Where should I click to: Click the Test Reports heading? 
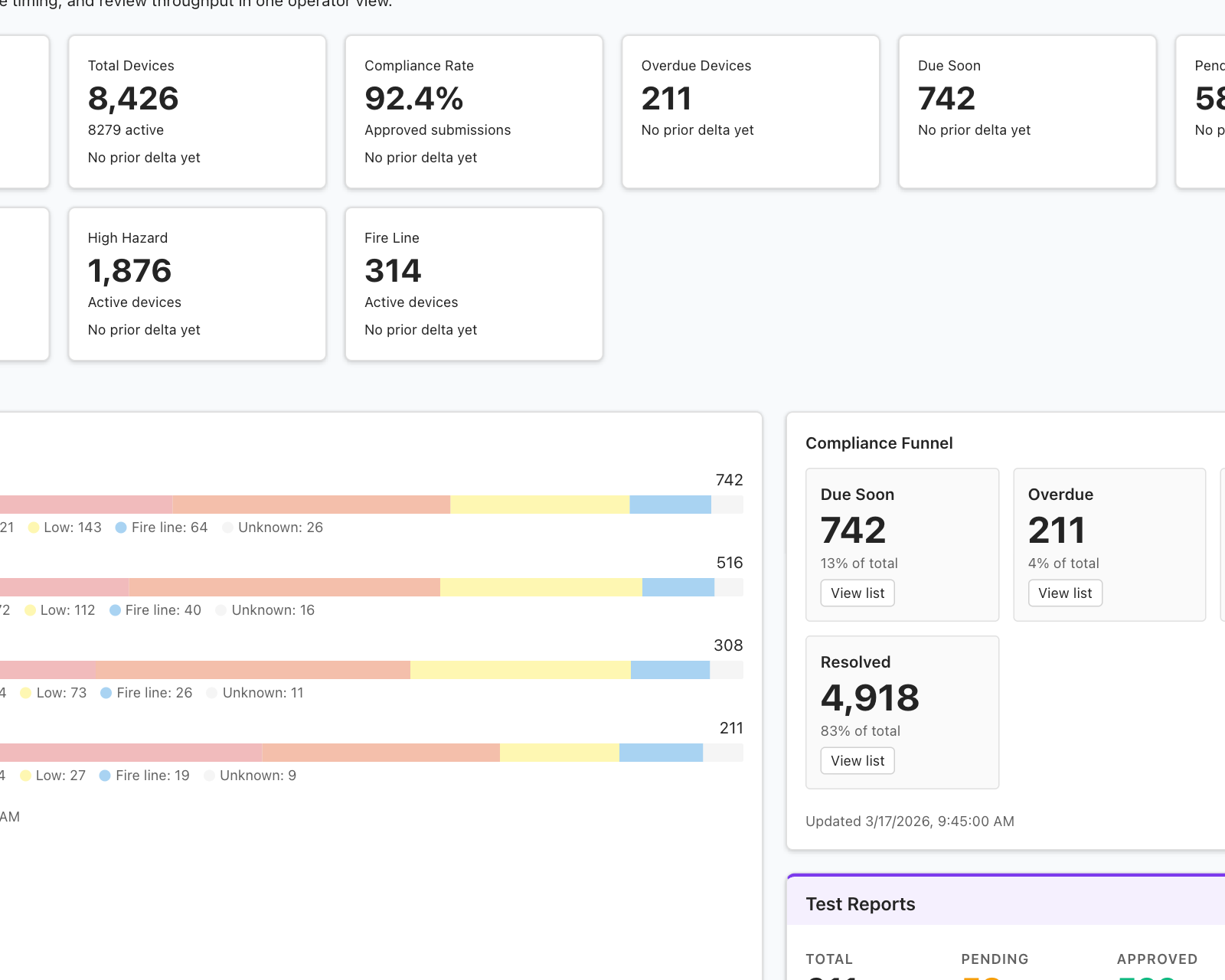[x=861, y=904]
